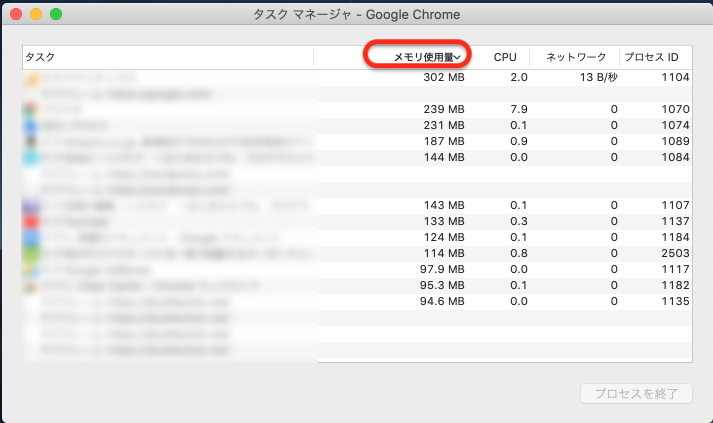Select the row using 231 MB
Screen dimensions: 713x423
357,125
